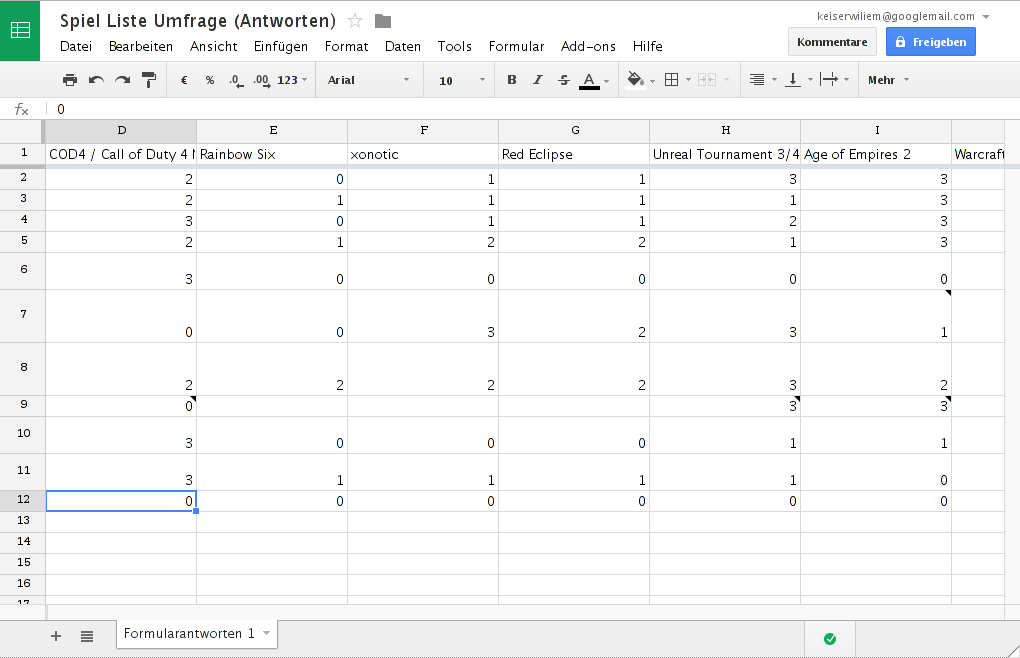Increase decimal places
This screenshot has width=1020, height=658.
point(262,80)
